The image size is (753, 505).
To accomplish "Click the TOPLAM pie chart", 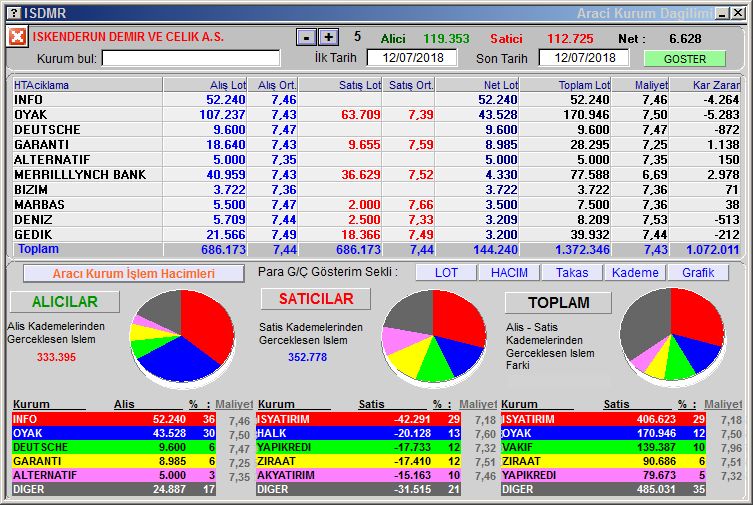I will [x=672, y=335].
